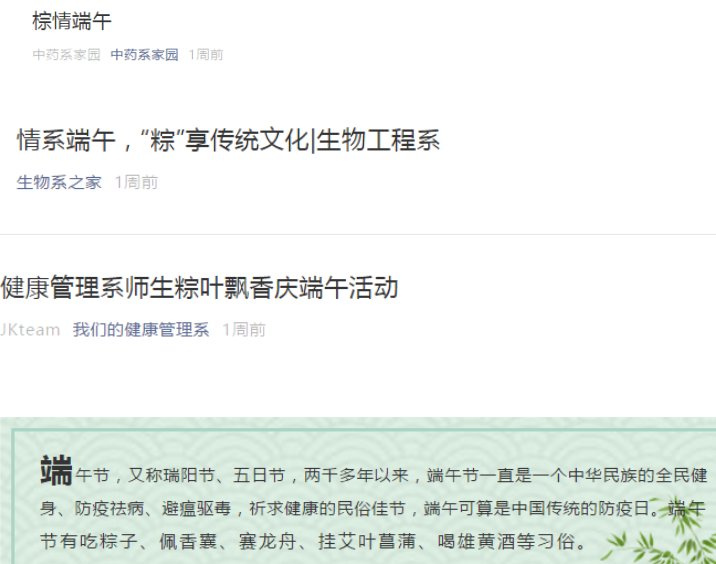716x564 pixels.
Task: Click 1周前 timestamp beside 我们的健康管理系
Action: click(244, 330)
